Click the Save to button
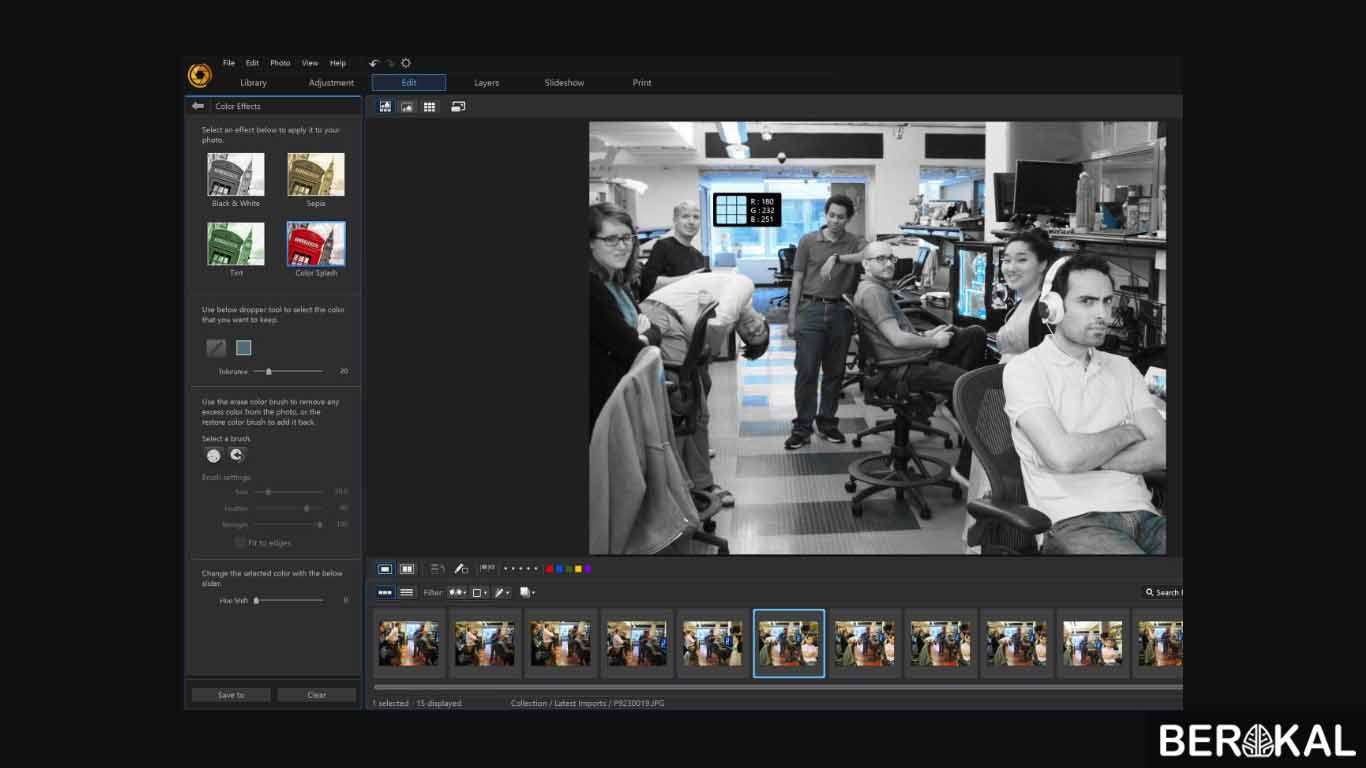Screen dimensions: 1366x768 coord(229,694)
